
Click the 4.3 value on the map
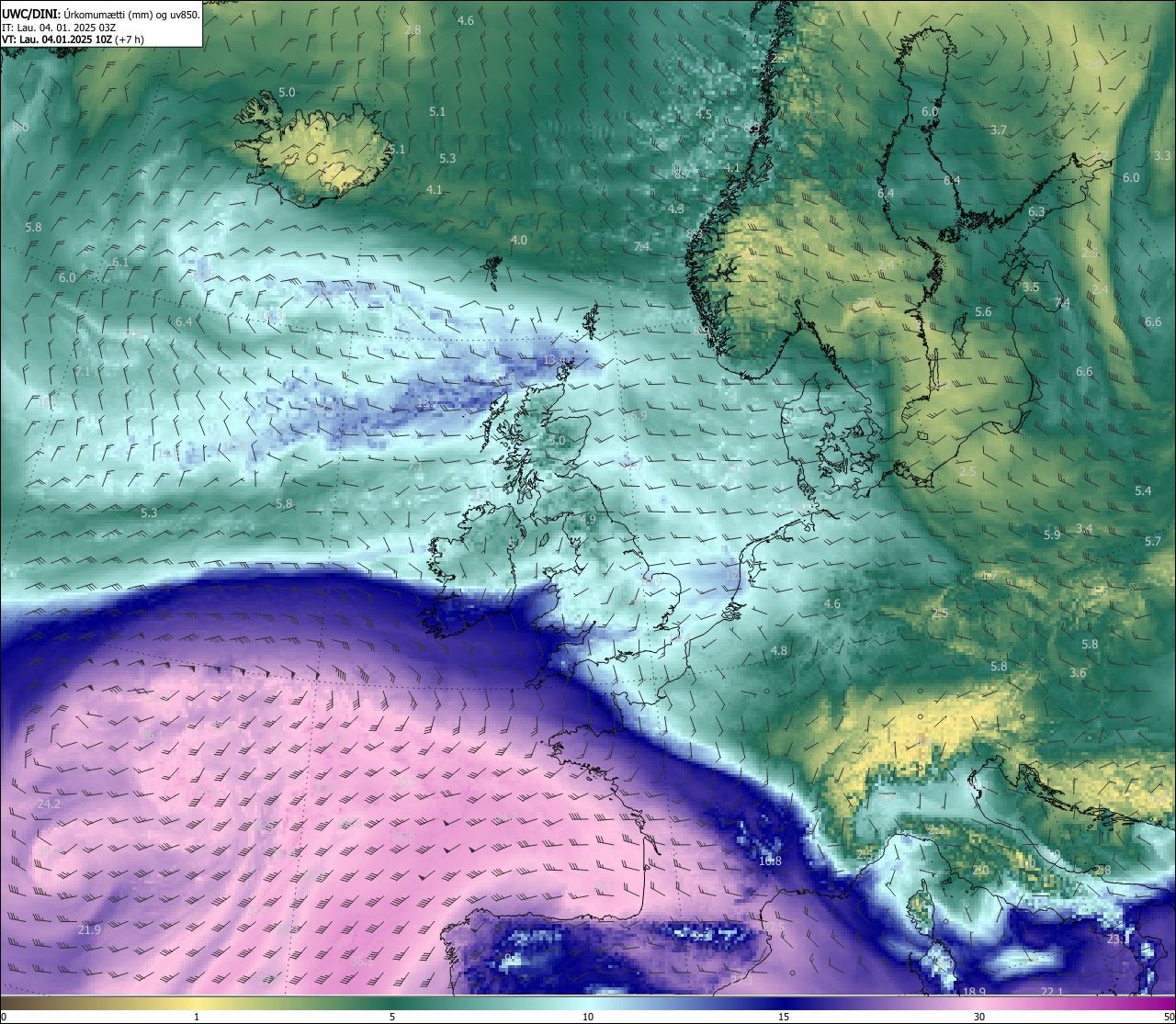coord(676,209)
